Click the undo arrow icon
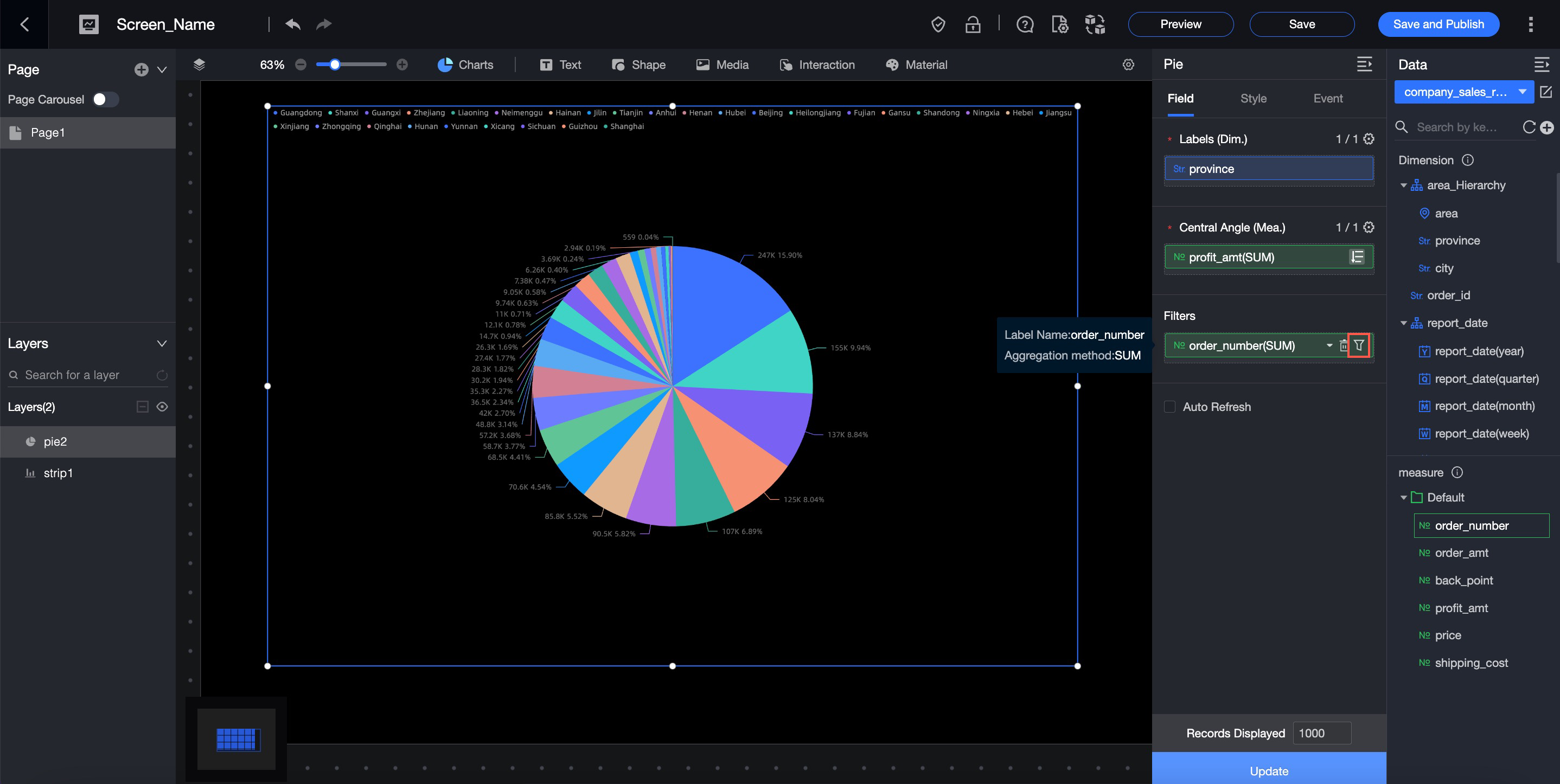This screenshot has width=1560, height=784. pos(293,24)
